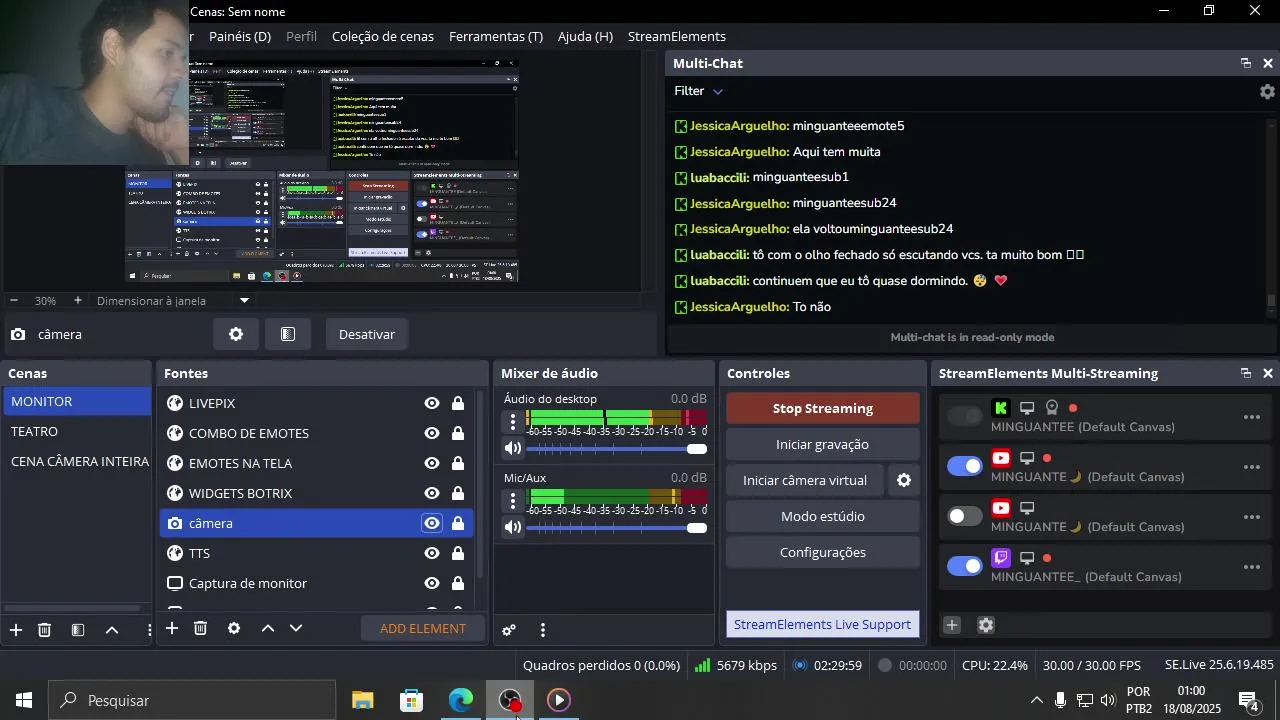
Task: Delete source using Fontes trash icon
Action: click(x=200, y=628)
